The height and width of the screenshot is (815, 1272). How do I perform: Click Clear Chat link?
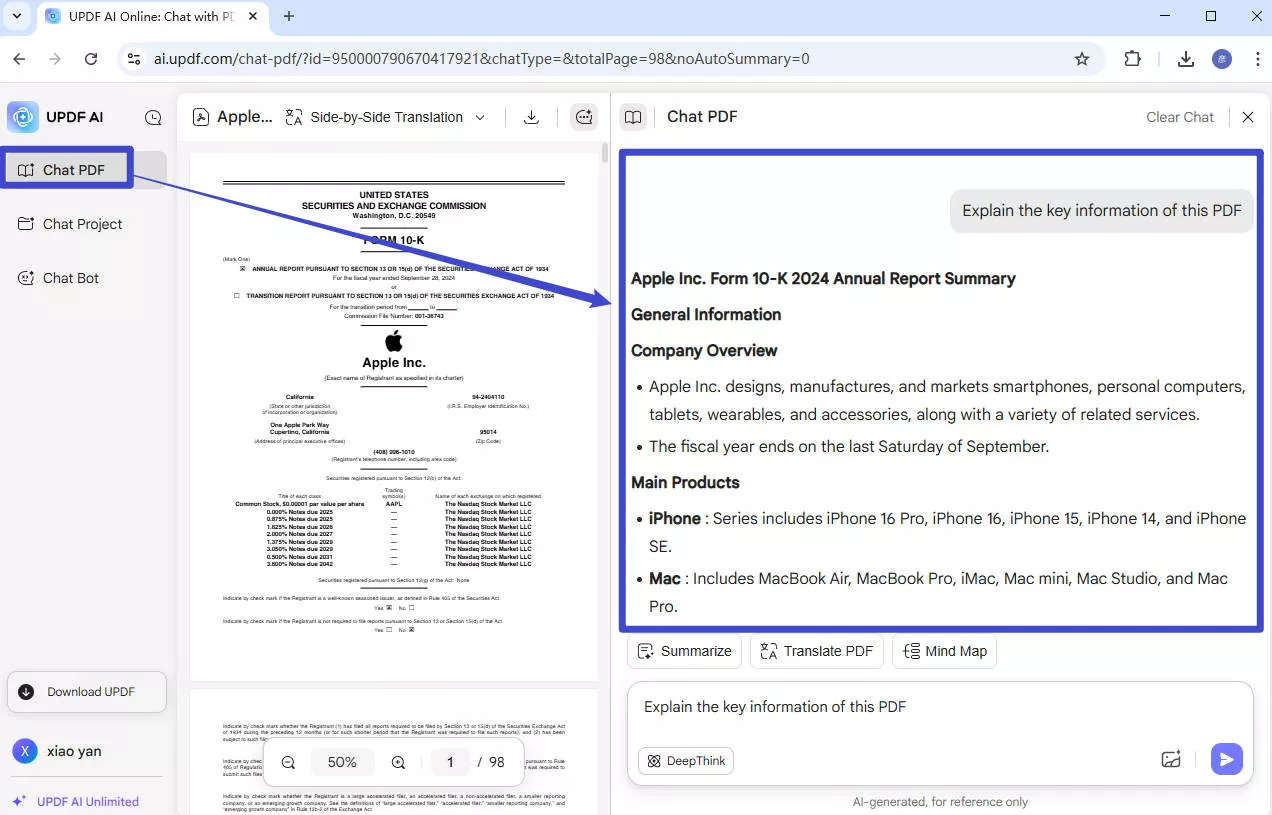1179,117
